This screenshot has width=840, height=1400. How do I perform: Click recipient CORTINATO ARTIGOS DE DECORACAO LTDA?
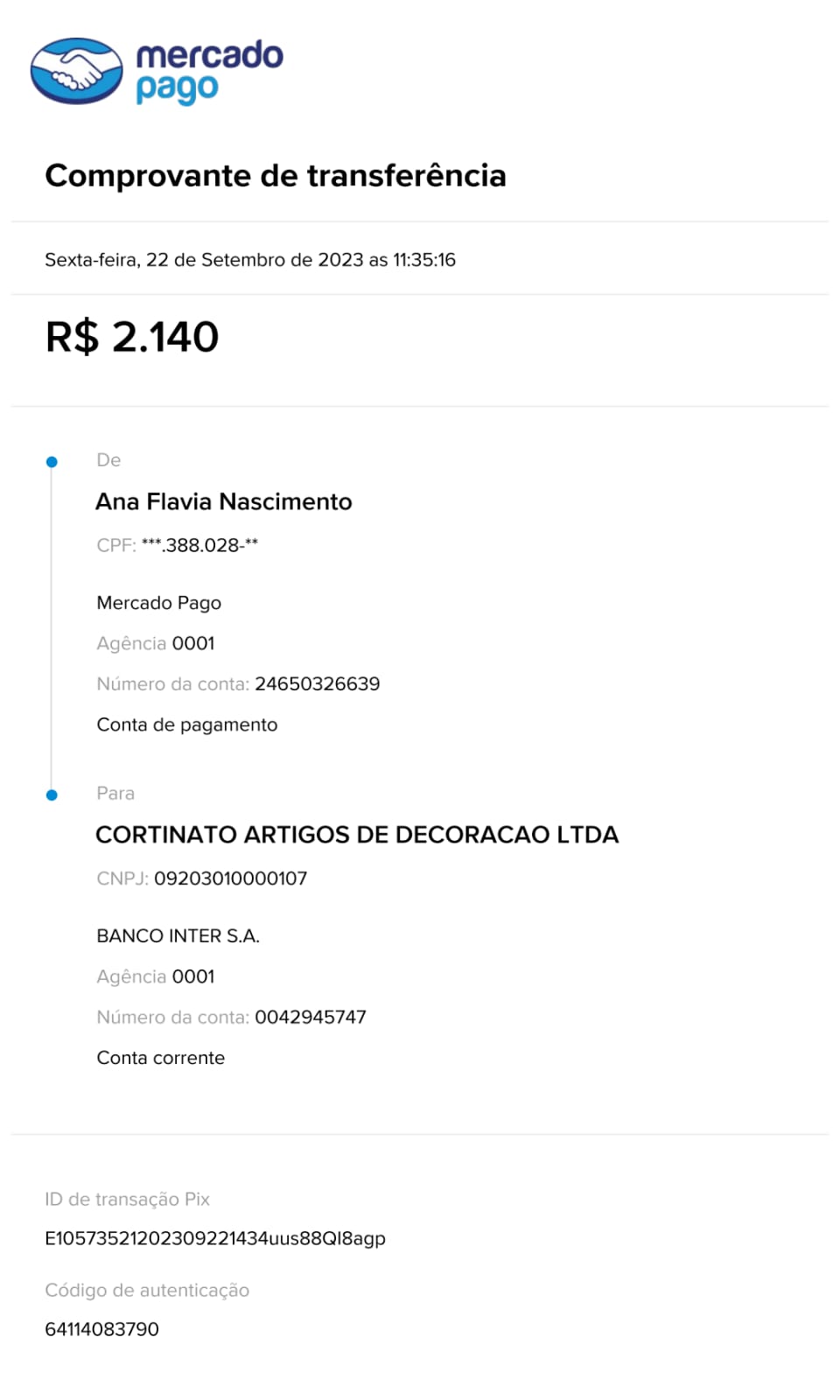357,835
